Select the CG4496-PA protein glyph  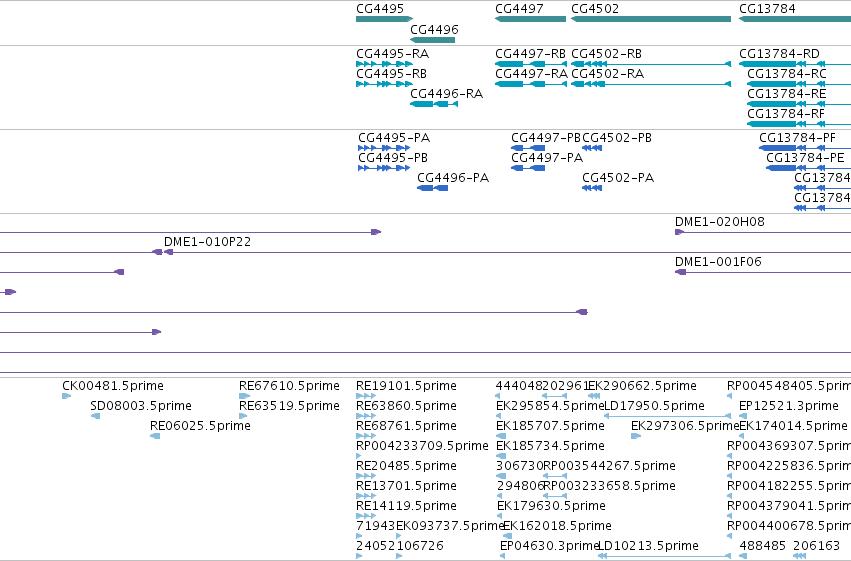click(x=433, y=188)
